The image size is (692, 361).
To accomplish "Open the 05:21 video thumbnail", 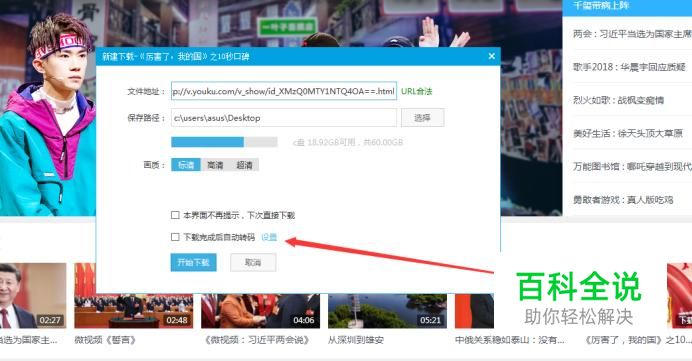I will (x=387, y=311).
